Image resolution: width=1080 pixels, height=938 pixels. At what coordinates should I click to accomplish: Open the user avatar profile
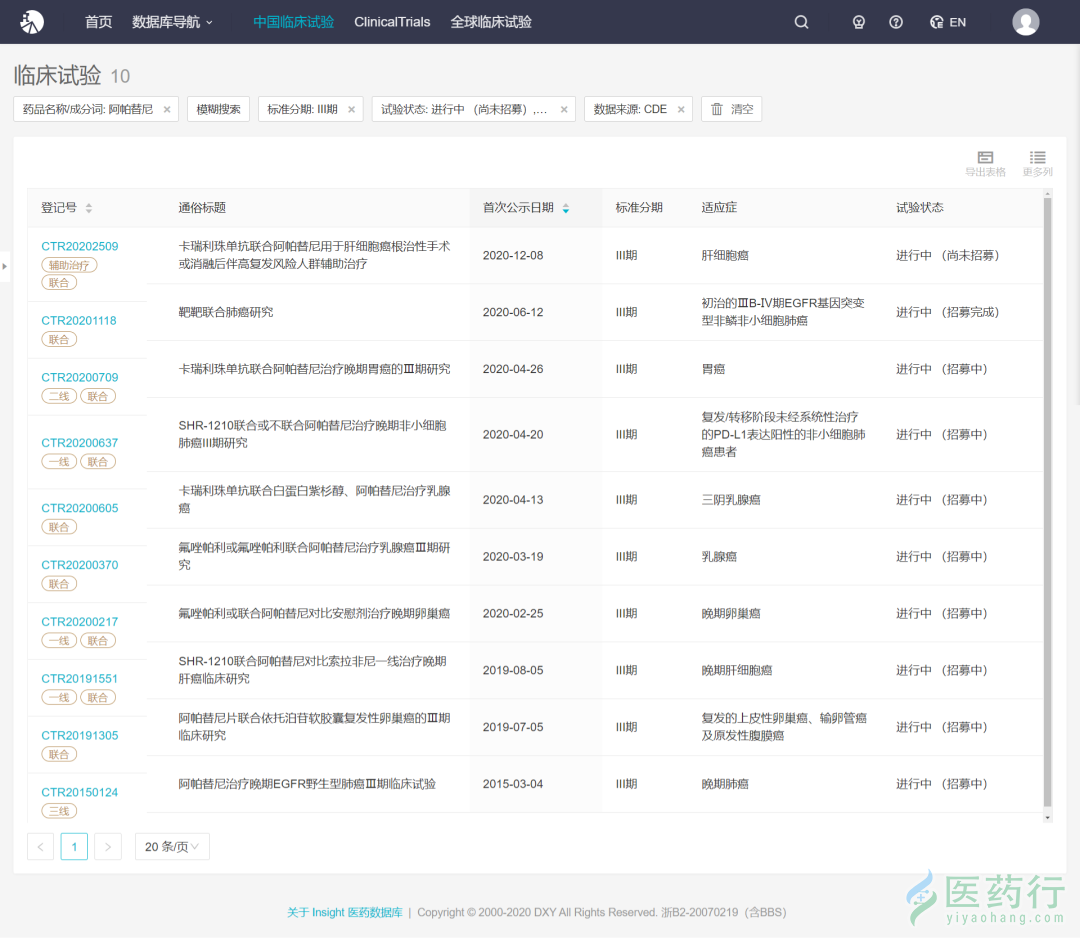1026,22
